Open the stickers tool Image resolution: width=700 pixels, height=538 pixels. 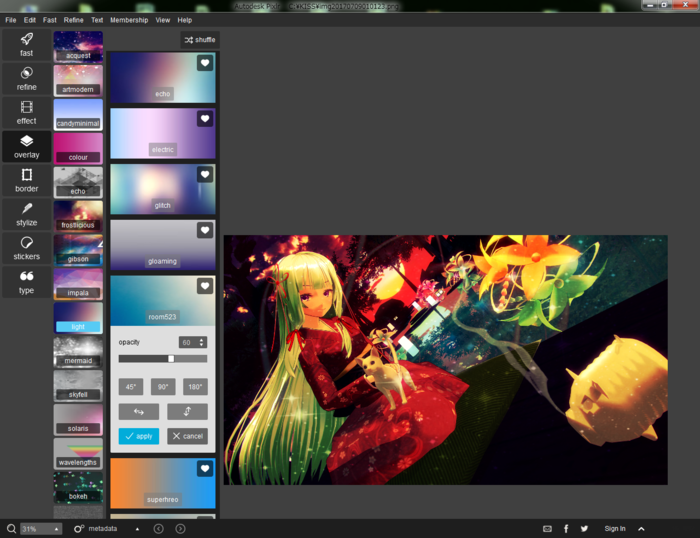point(26,248)
